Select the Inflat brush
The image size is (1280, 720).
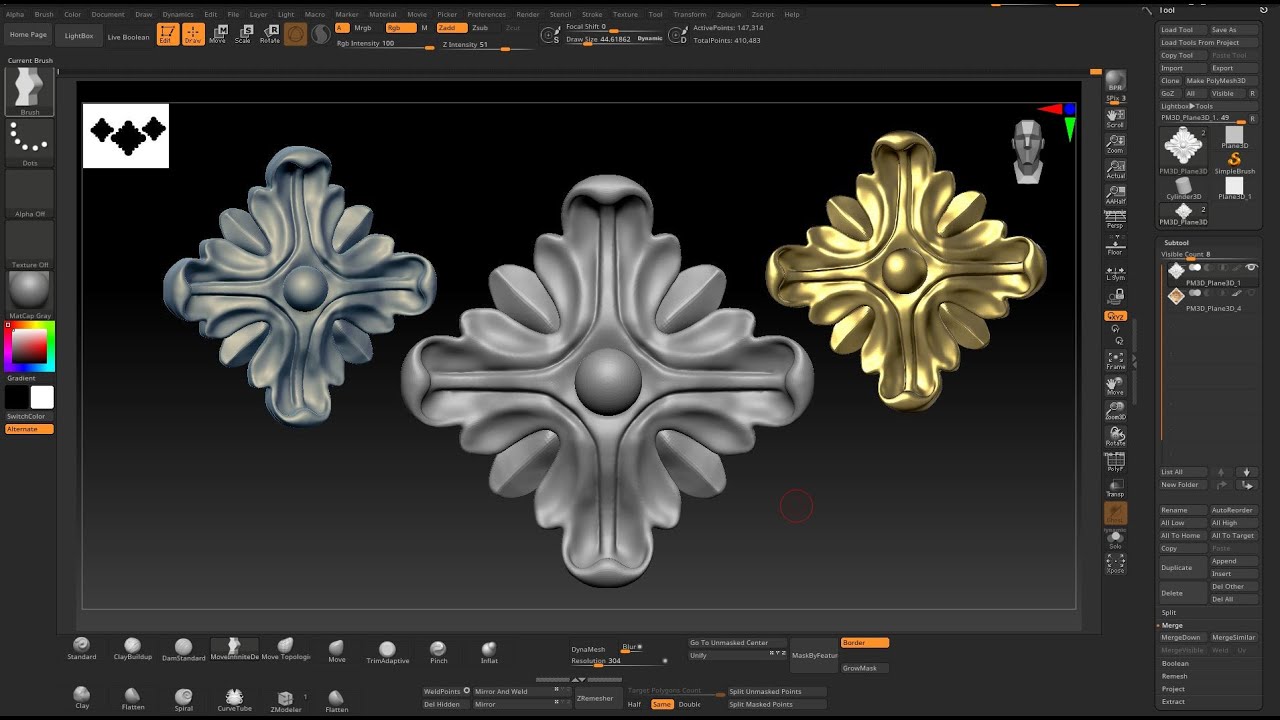(x=489, y=652)
